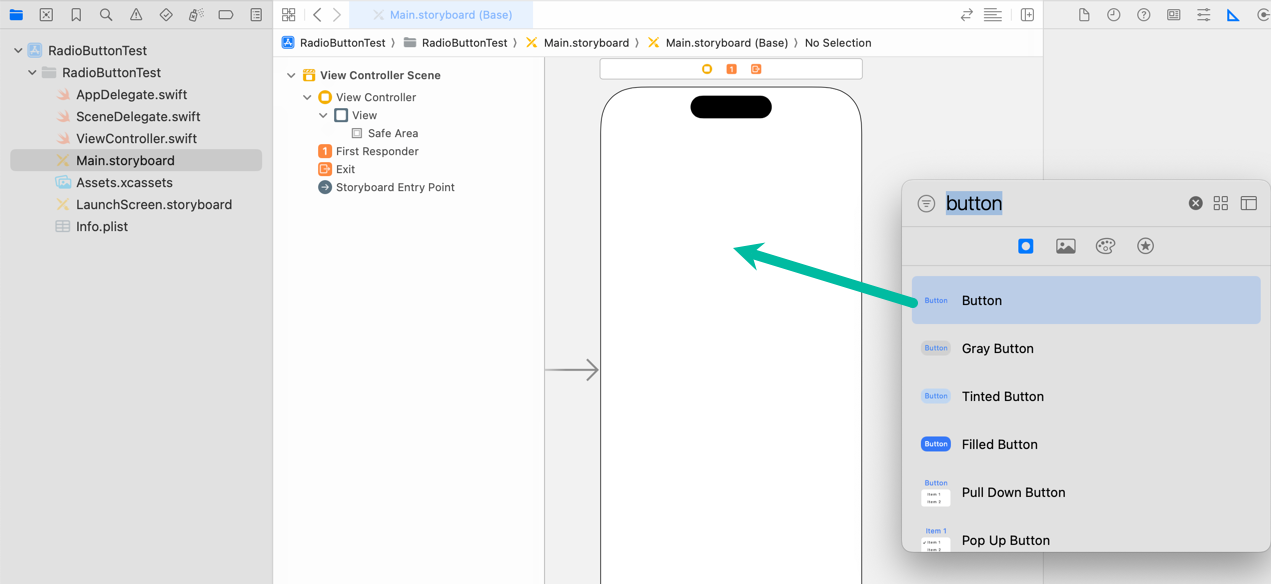Open ViewController.swift in the navigator
This screenshot has width=1271, height=584.
(x=136, y=138)
